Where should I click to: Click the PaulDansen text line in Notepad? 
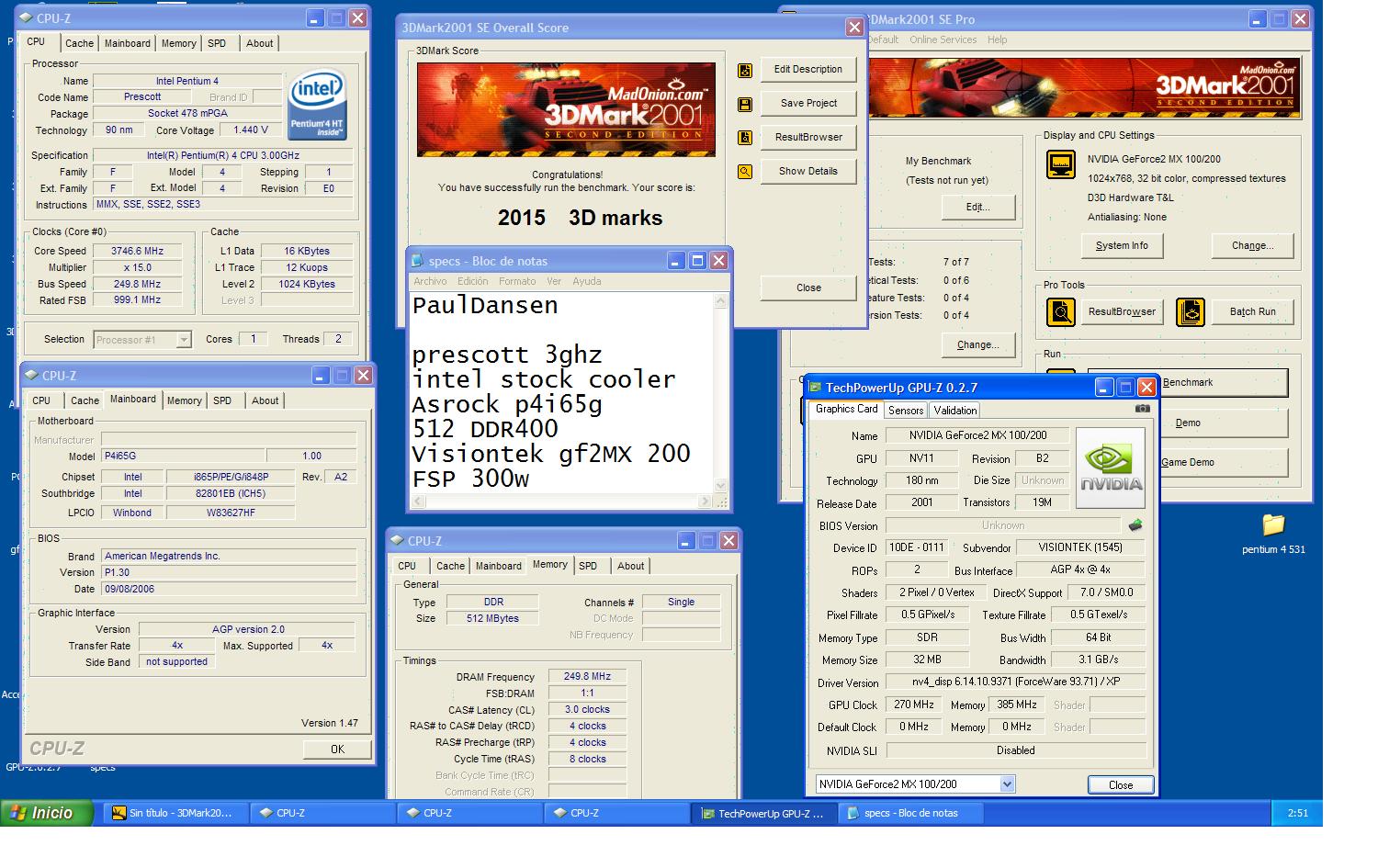(x=485, y=306)
